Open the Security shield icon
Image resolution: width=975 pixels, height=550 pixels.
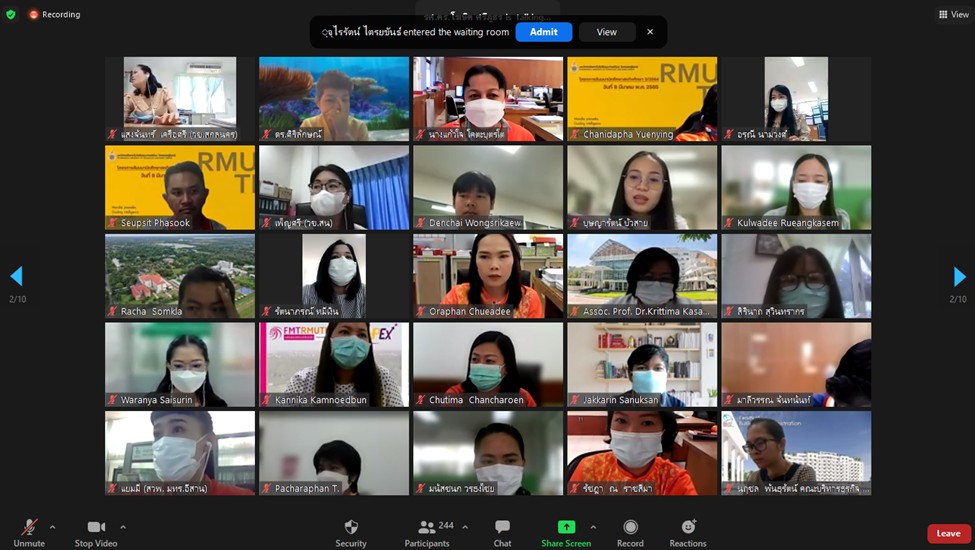coord(351,528)
